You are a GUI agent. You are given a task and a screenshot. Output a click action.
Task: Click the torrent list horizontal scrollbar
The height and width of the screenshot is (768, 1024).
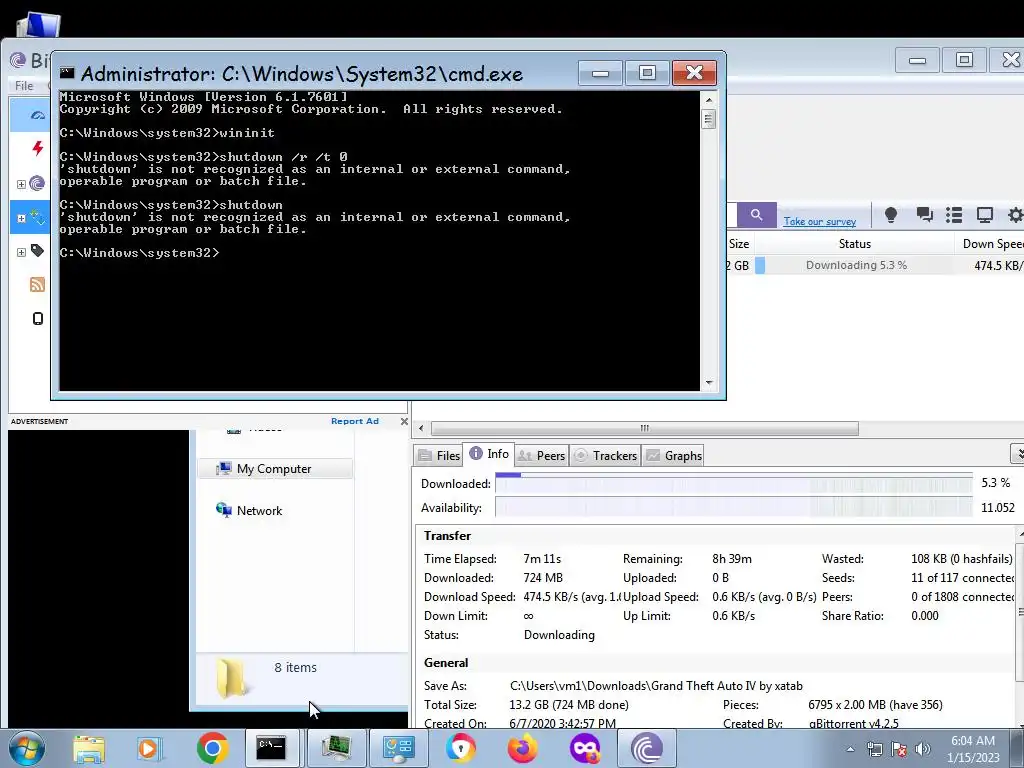[645, 428]
